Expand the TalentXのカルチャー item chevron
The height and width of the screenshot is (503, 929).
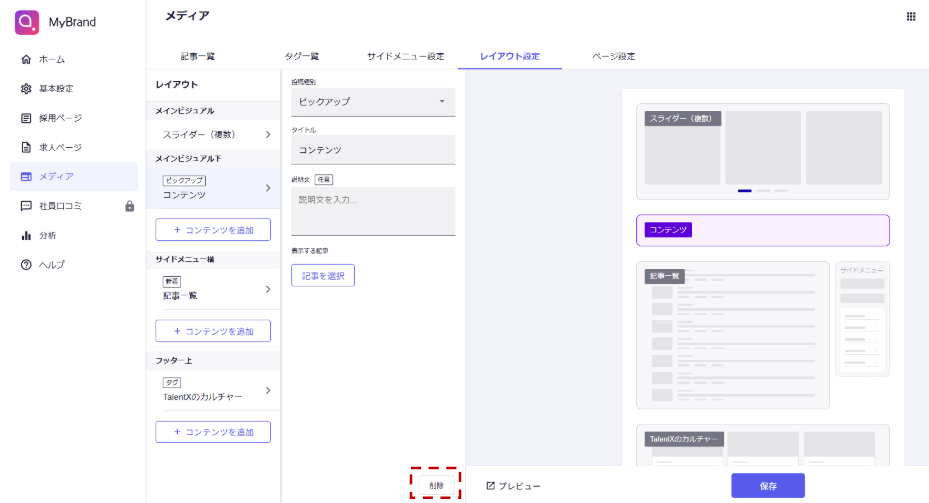[x=267, y=390]
